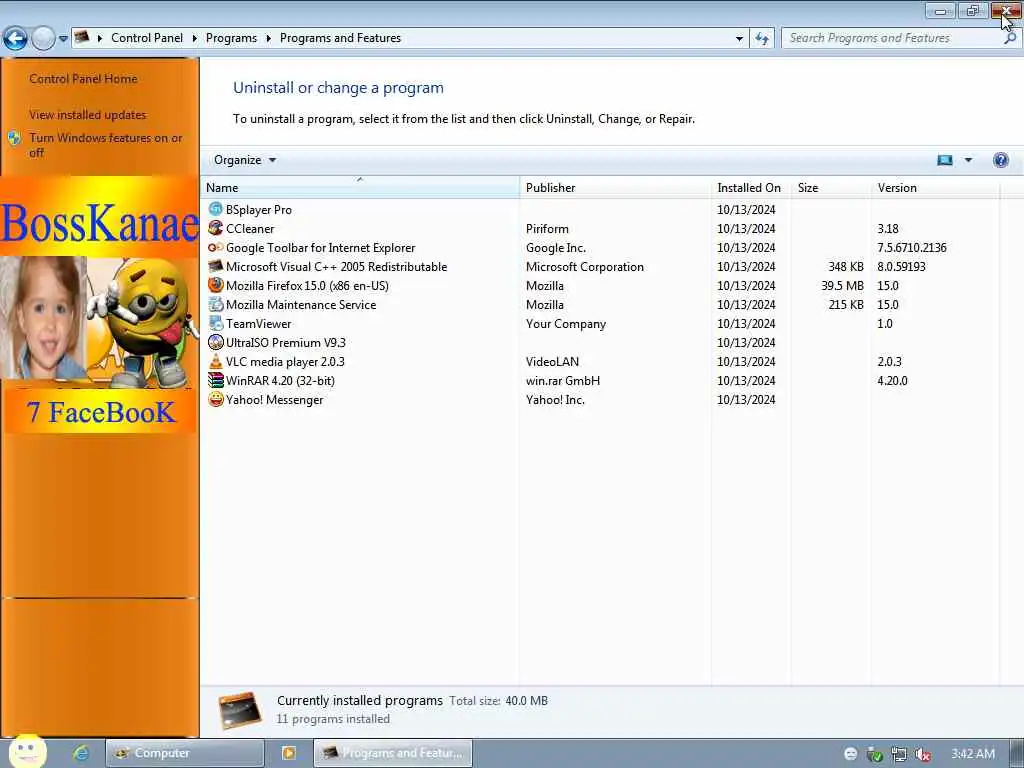Select the TeamViewer entry name
The height and width of the screenshot is (768, 1024).
(259, 323)
